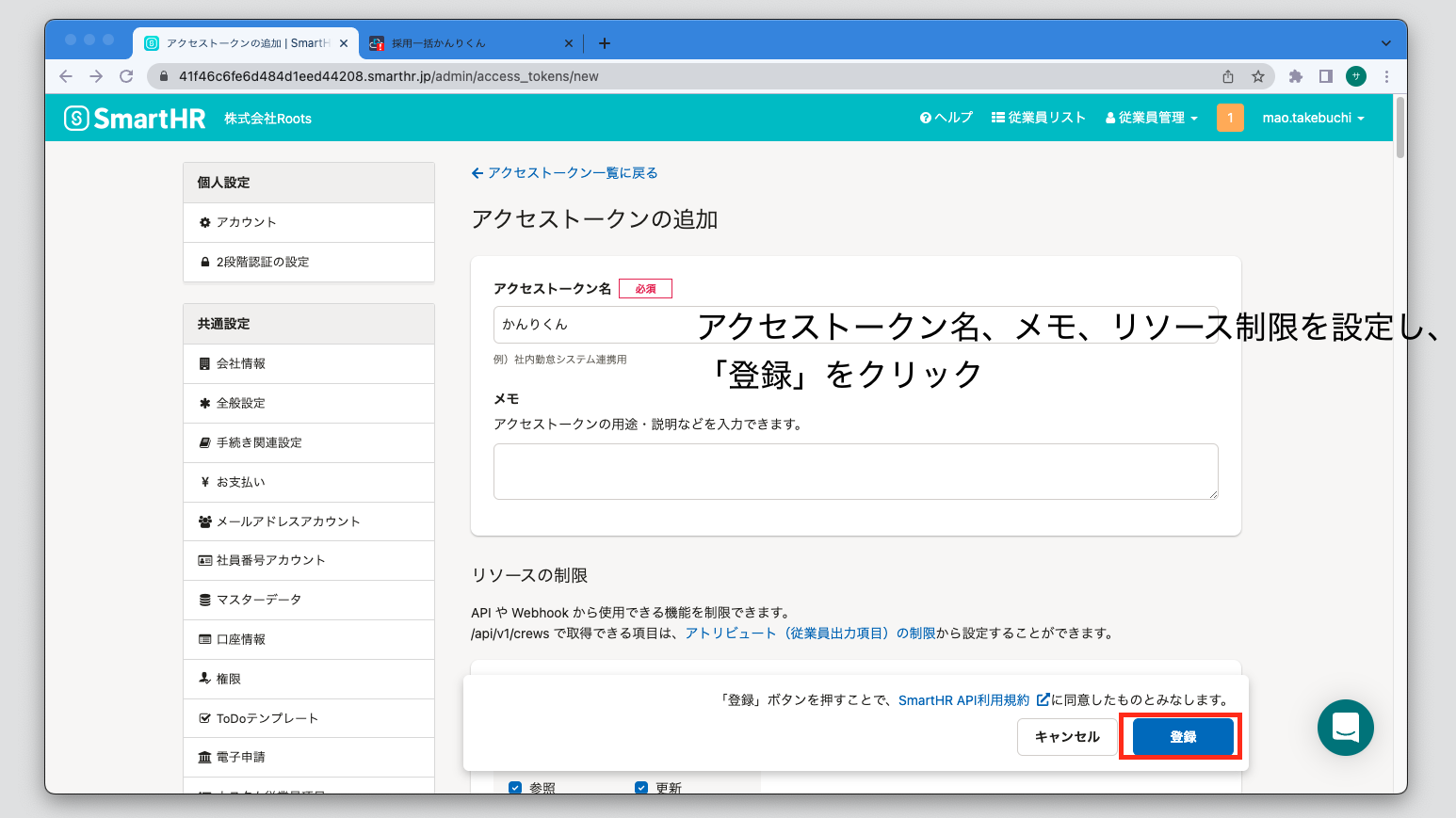Open a new browser tab
Screen dimensions: 1456x818
605,43
